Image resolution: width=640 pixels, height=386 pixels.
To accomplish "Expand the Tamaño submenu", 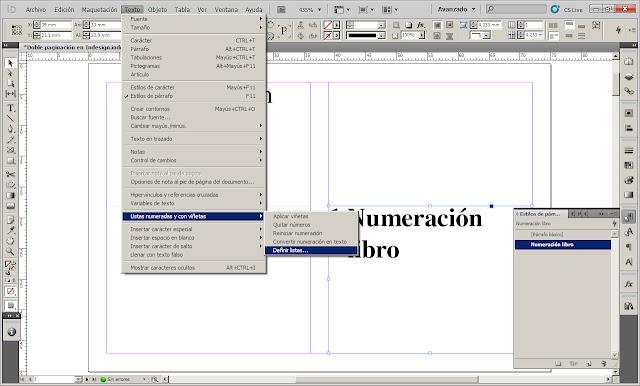I will (x=194, y=27).
